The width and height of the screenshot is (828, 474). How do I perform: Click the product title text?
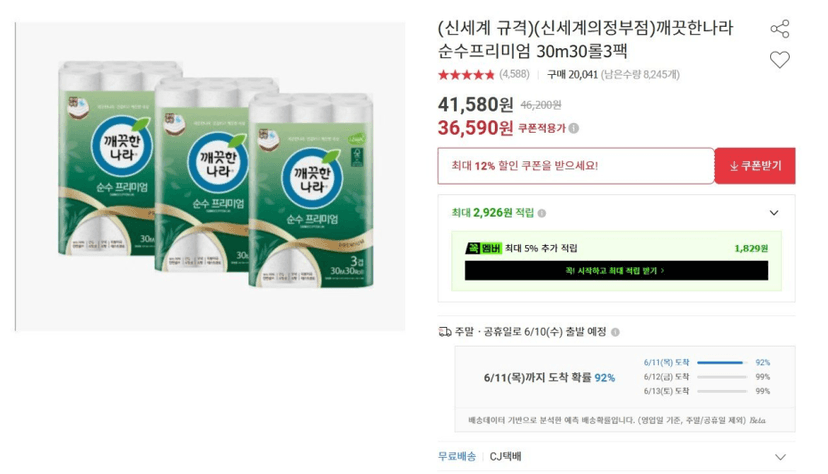click(586, 40)
